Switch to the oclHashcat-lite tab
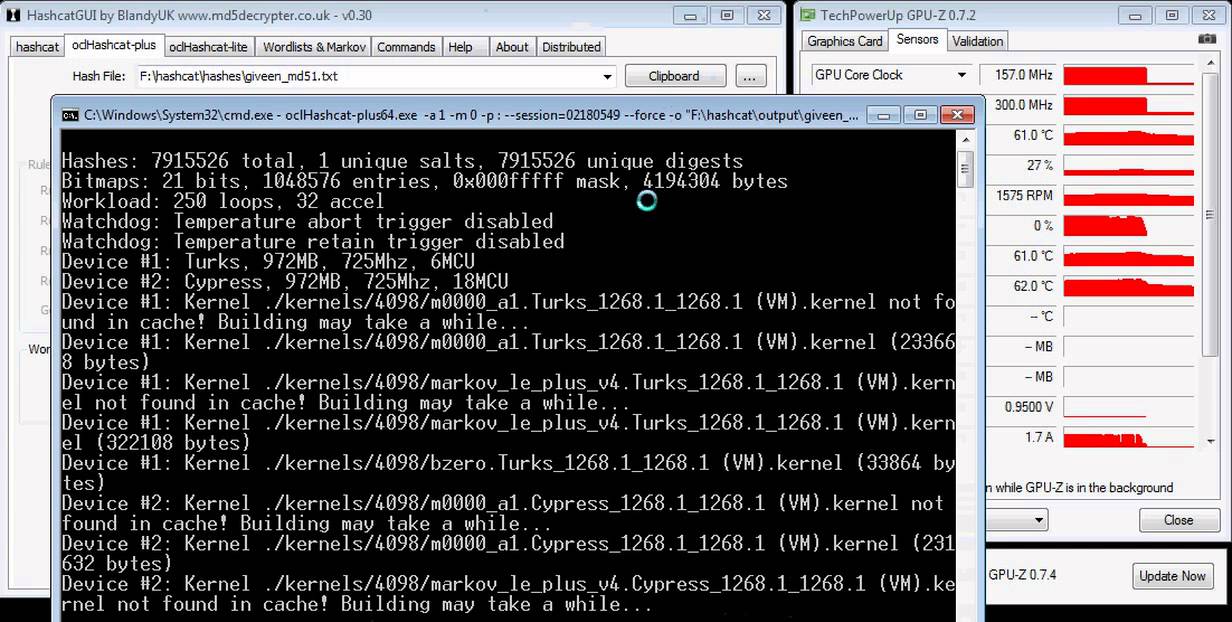Image resolution: width=1232 pixels, height=622 pixels. click(208, 47)
